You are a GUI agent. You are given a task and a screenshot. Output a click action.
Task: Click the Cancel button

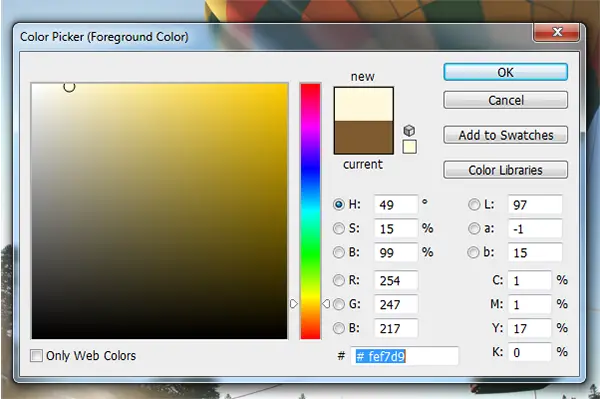(x=505, y=100)
